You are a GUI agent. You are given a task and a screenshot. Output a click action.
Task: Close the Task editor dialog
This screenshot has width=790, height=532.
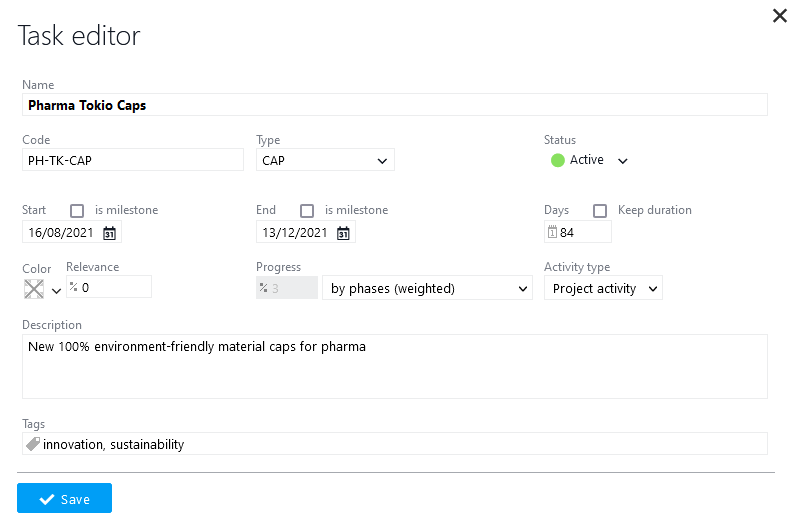(x=779, y=15)
